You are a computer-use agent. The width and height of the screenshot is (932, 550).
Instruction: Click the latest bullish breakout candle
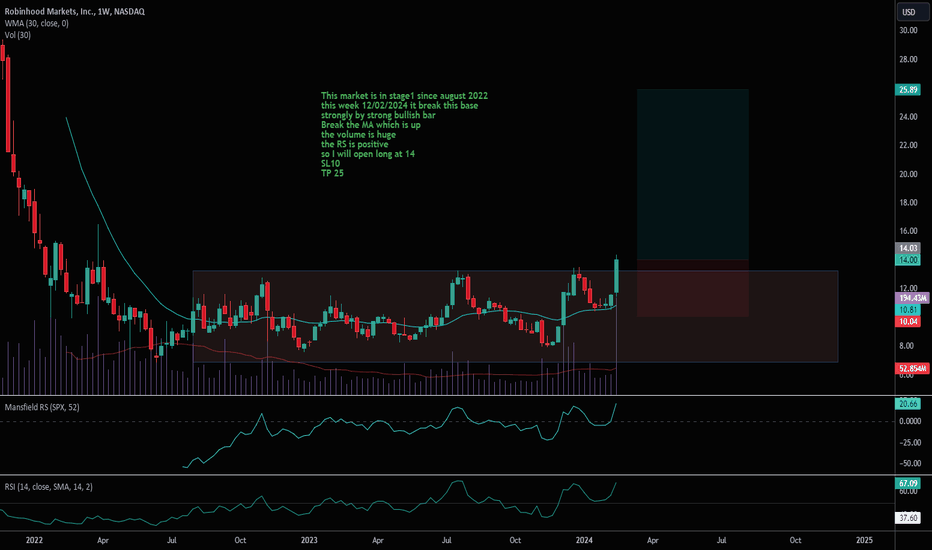(617, 275)
